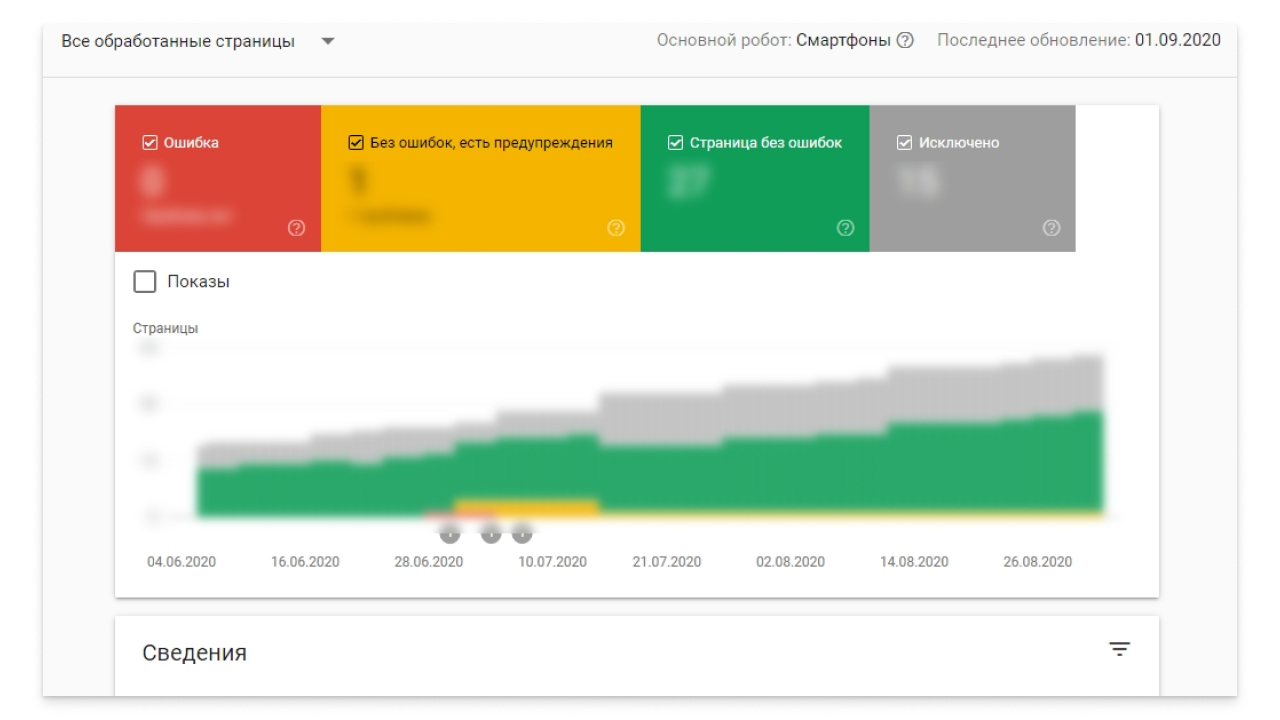Click the 'Смартфоны' primary crawler label
Image resolution: width=1280 pixels, height=720 pixels.
842,41
